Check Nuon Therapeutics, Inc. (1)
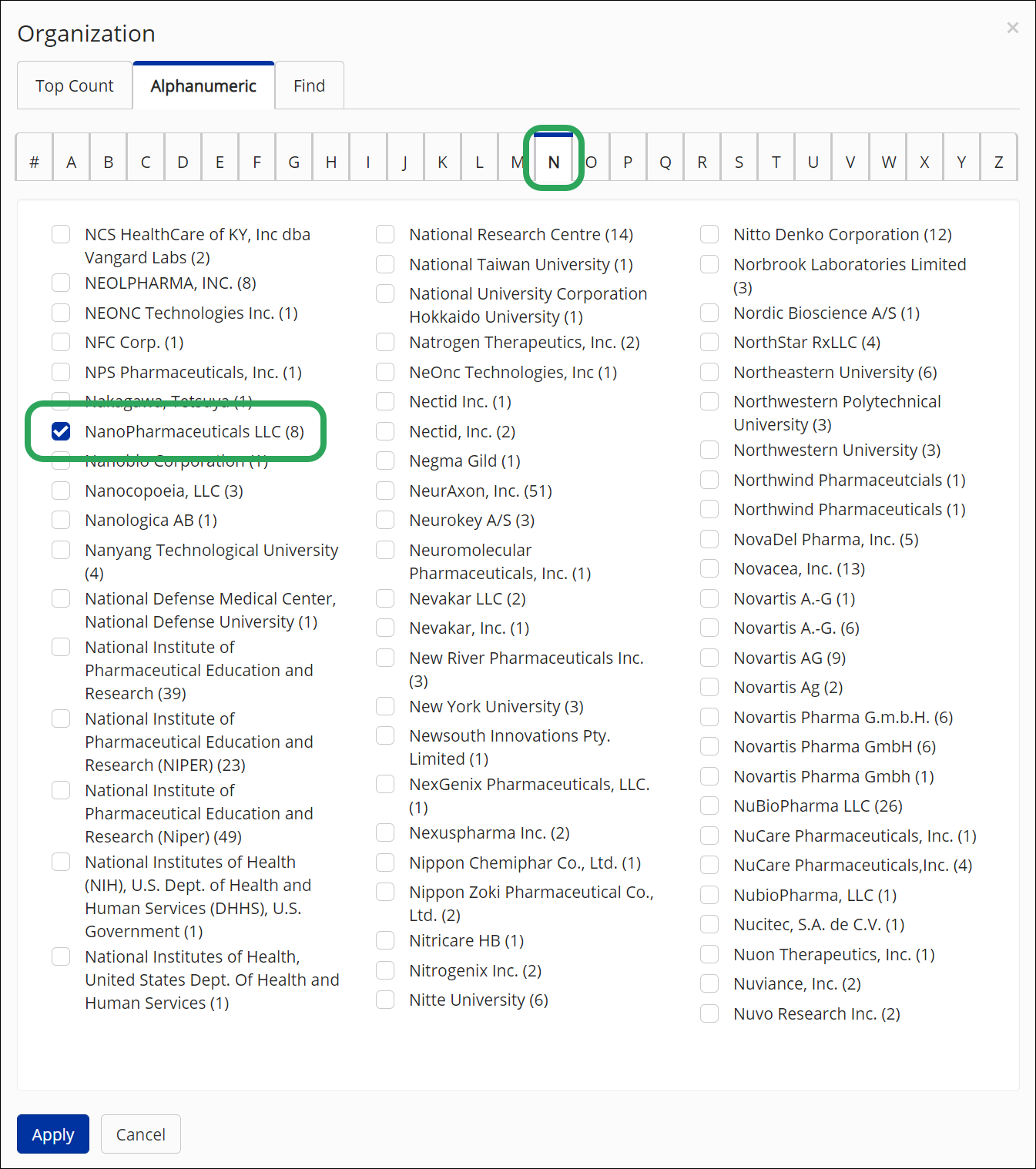The width and height of the screenshot is (1036, 1169). [x=709, y=954]
